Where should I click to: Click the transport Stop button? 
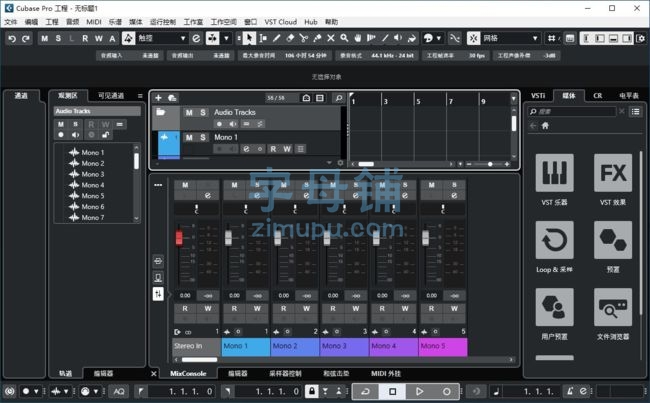[393, 391]
